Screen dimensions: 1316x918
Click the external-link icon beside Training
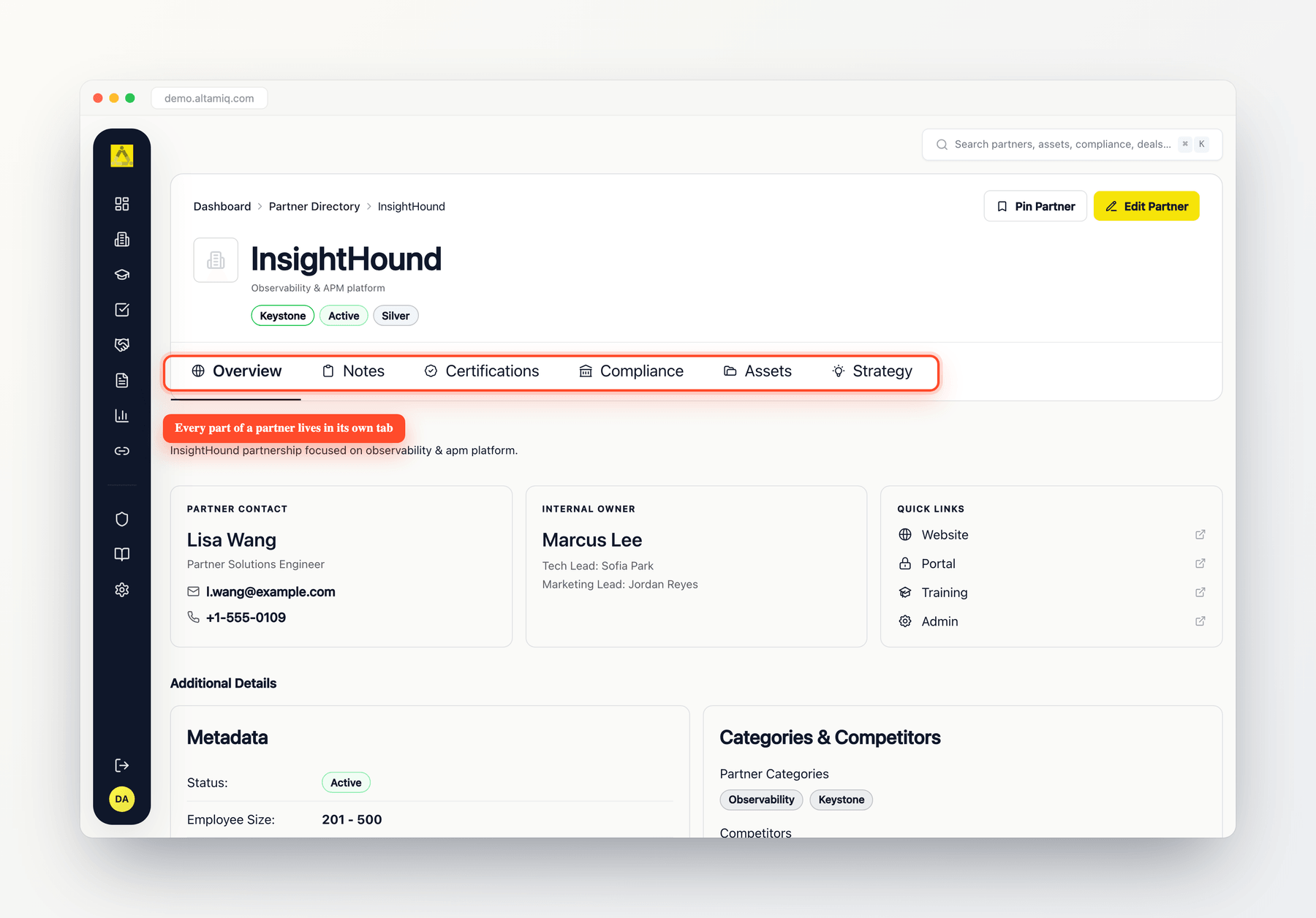1200,593
